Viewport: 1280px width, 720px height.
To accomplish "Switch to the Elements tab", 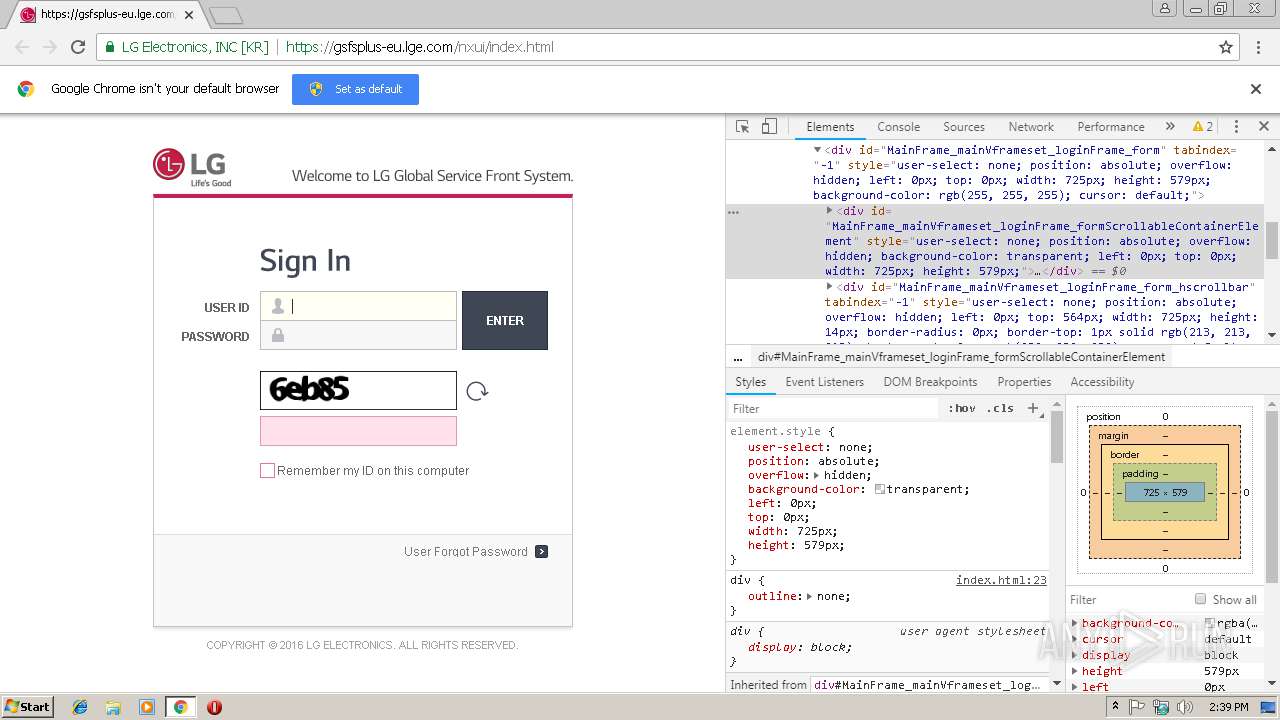I will [x=830, y=127].
